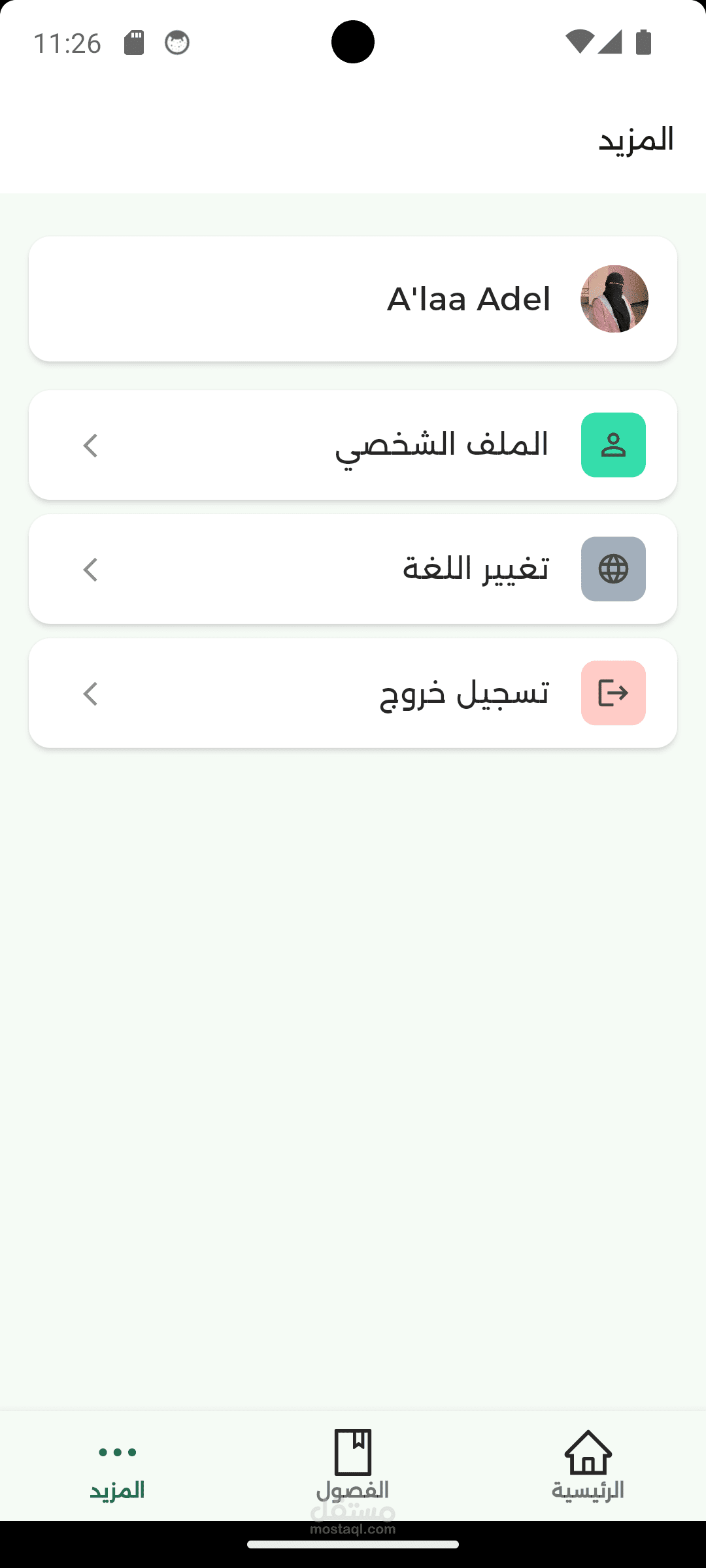Image resolution: width=706 pixels, height=1568 pixels.
Task: Tap the الملف الشخصي text
Action: click(x=442, y=446)
